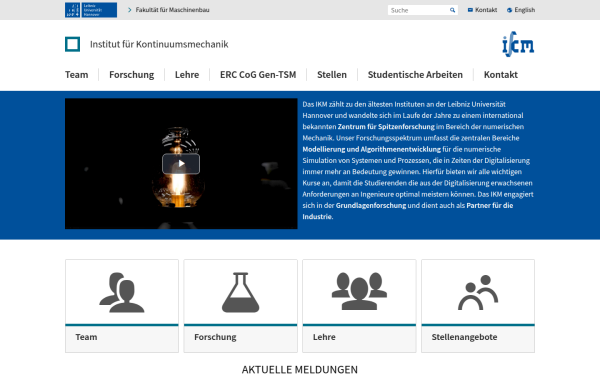Image resolution: width=600 pixels, height=375 pixels.
Task: Open the Institut für Kontinuumsmechanik title
Action: click(159, 44)
